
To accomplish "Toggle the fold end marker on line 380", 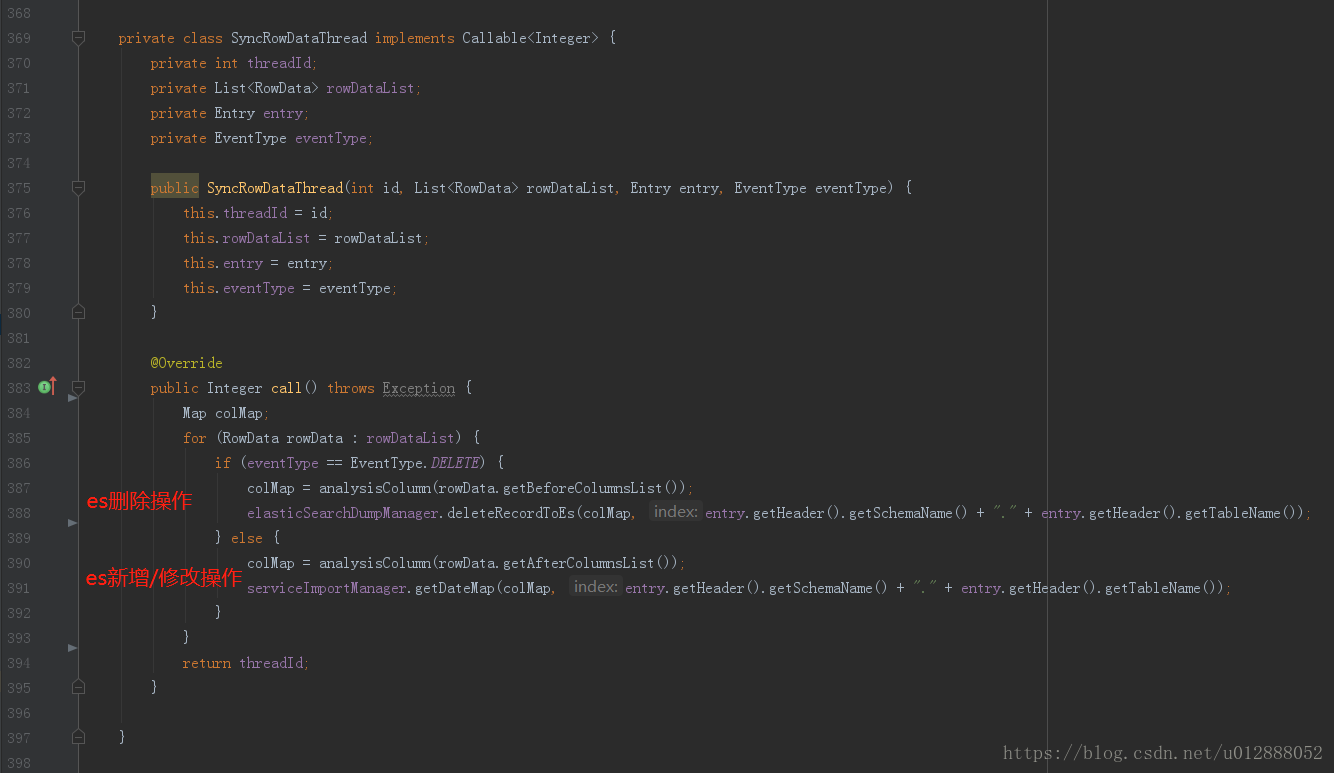I will 78,312.
